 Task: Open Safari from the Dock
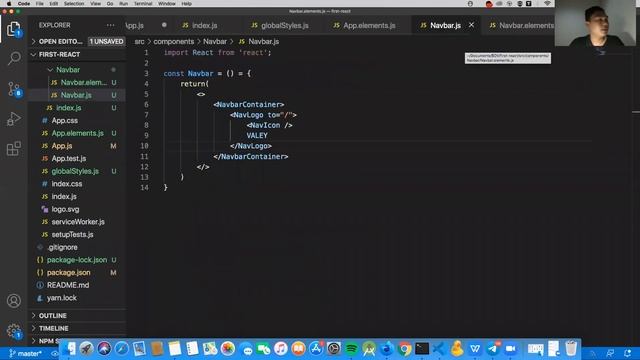pos(122,349)
